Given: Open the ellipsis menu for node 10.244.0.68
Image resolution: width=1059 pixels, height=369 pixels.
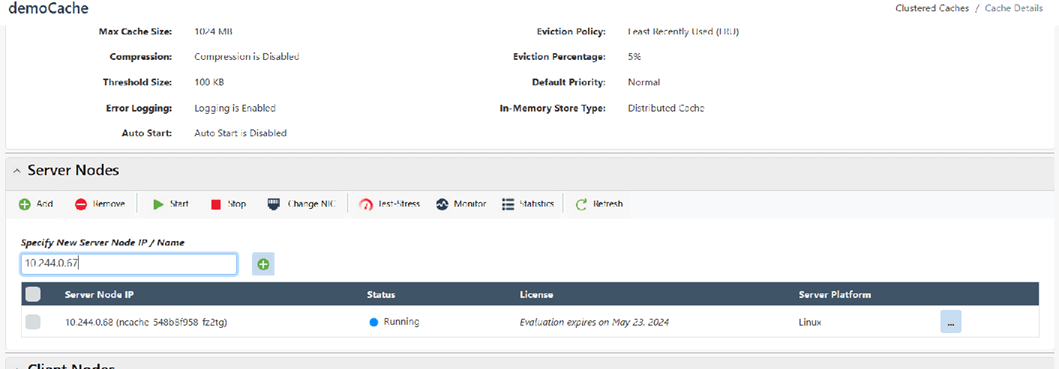Looking at the screenshot, I should (950, 322).
